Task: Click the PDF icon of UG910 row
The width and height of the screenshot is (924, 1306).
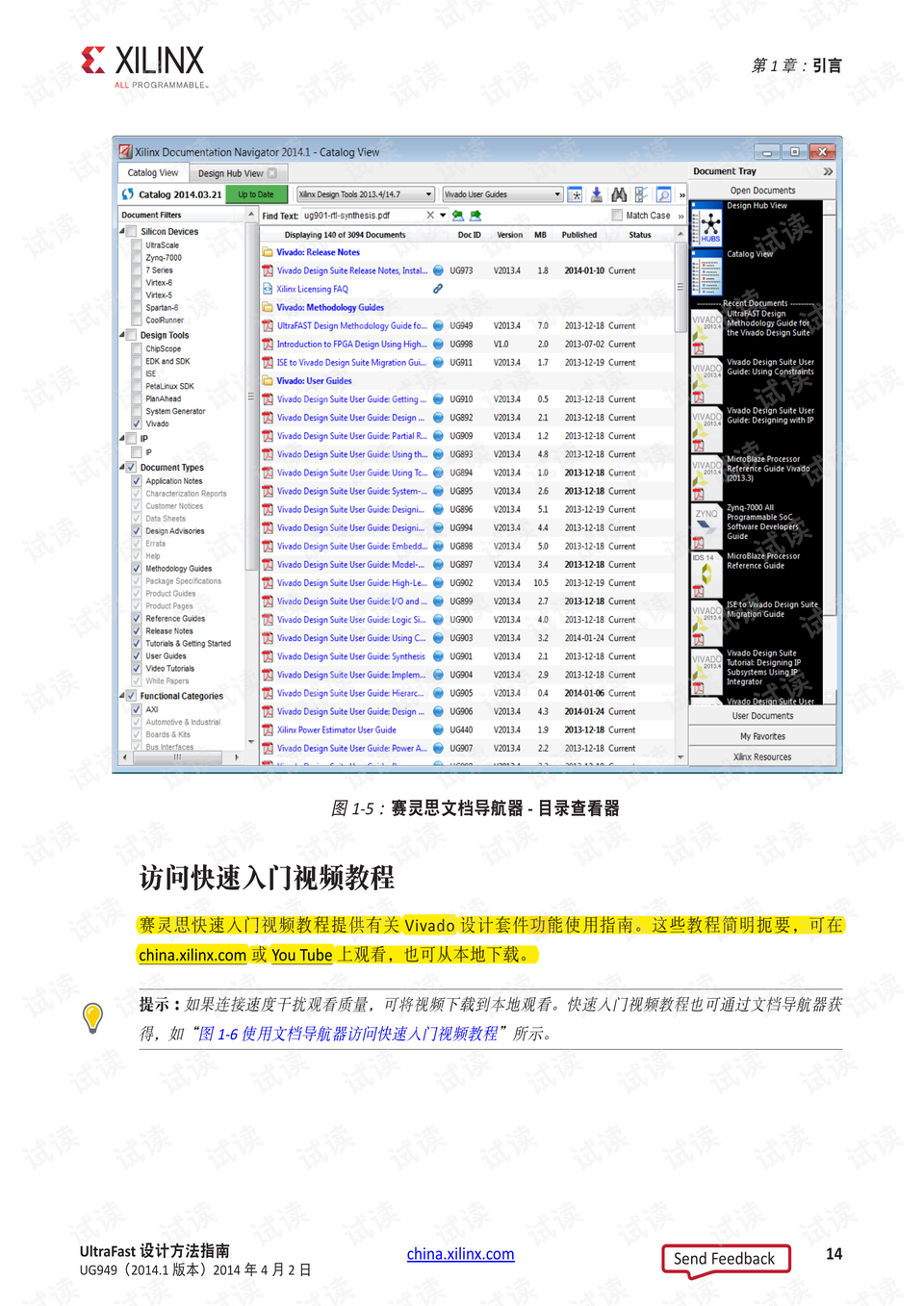Action: [268, 399]
